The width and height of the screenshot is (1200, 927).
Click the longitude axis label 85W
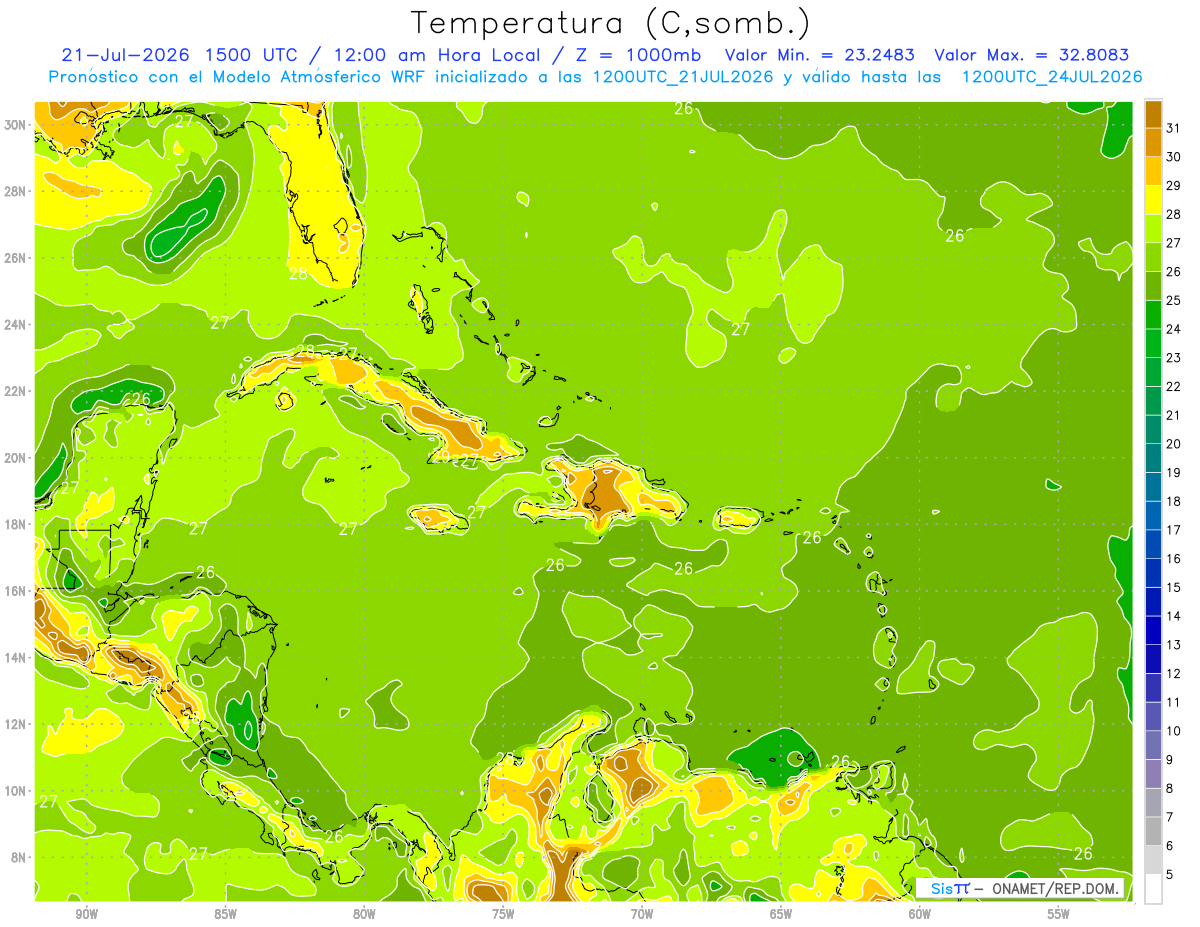click(225, 914)
